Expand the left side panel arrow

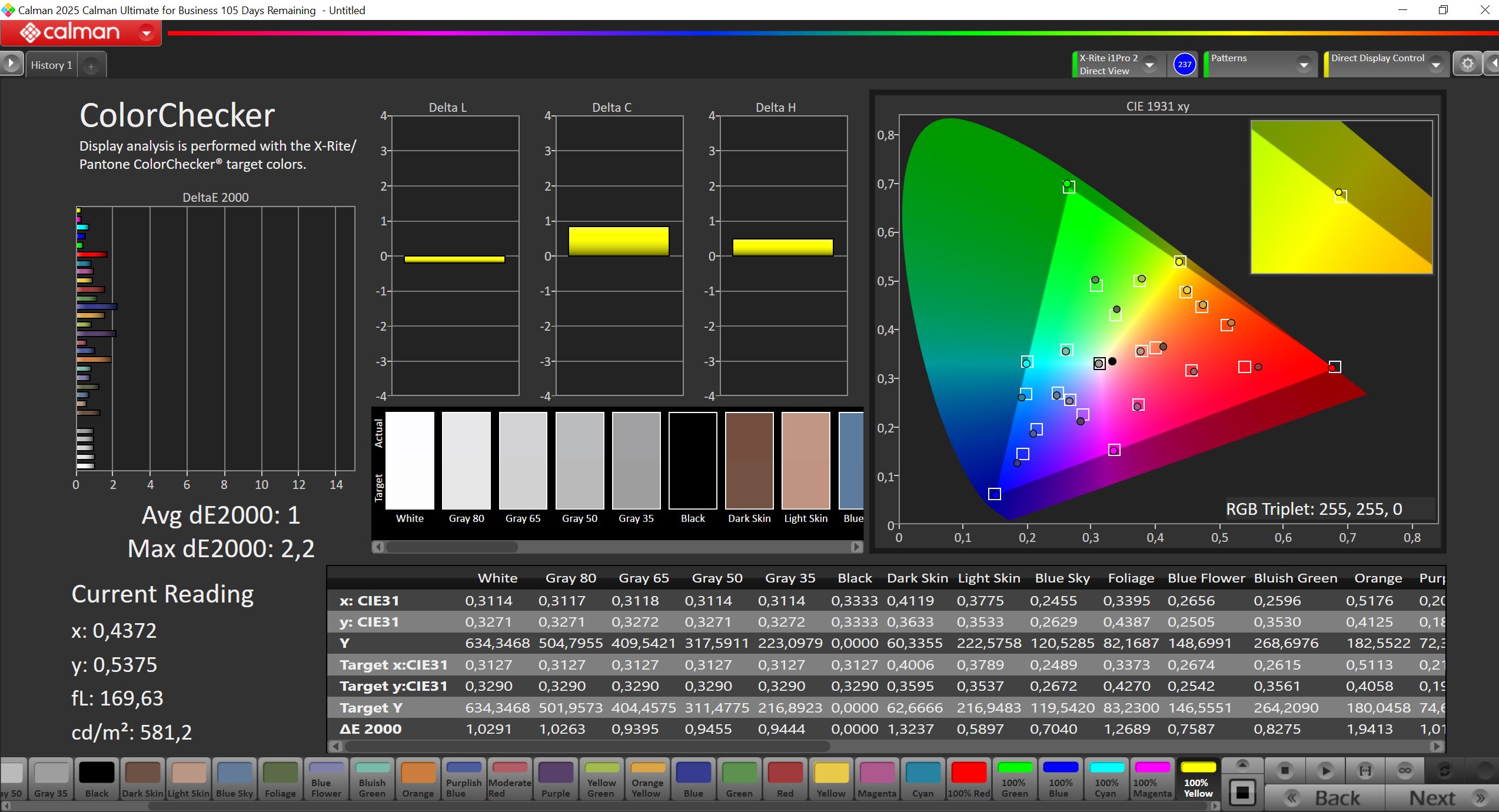coord(11,64)
